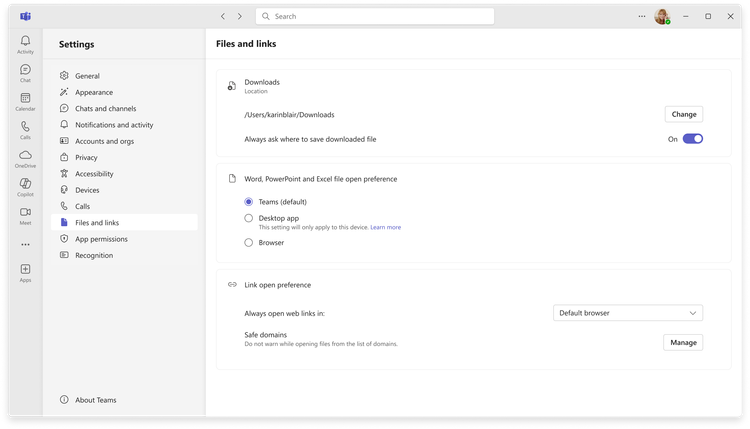
Task: Open Activity in the left rail
Action: click(25, 44)
